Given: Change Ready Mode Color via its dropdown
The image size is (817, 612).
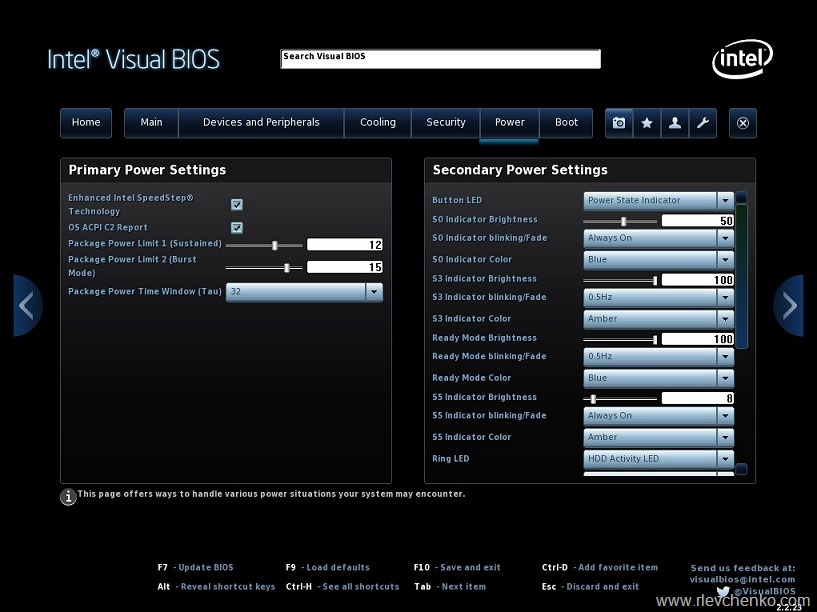Looking at the screenshot, I should [727, 378].
